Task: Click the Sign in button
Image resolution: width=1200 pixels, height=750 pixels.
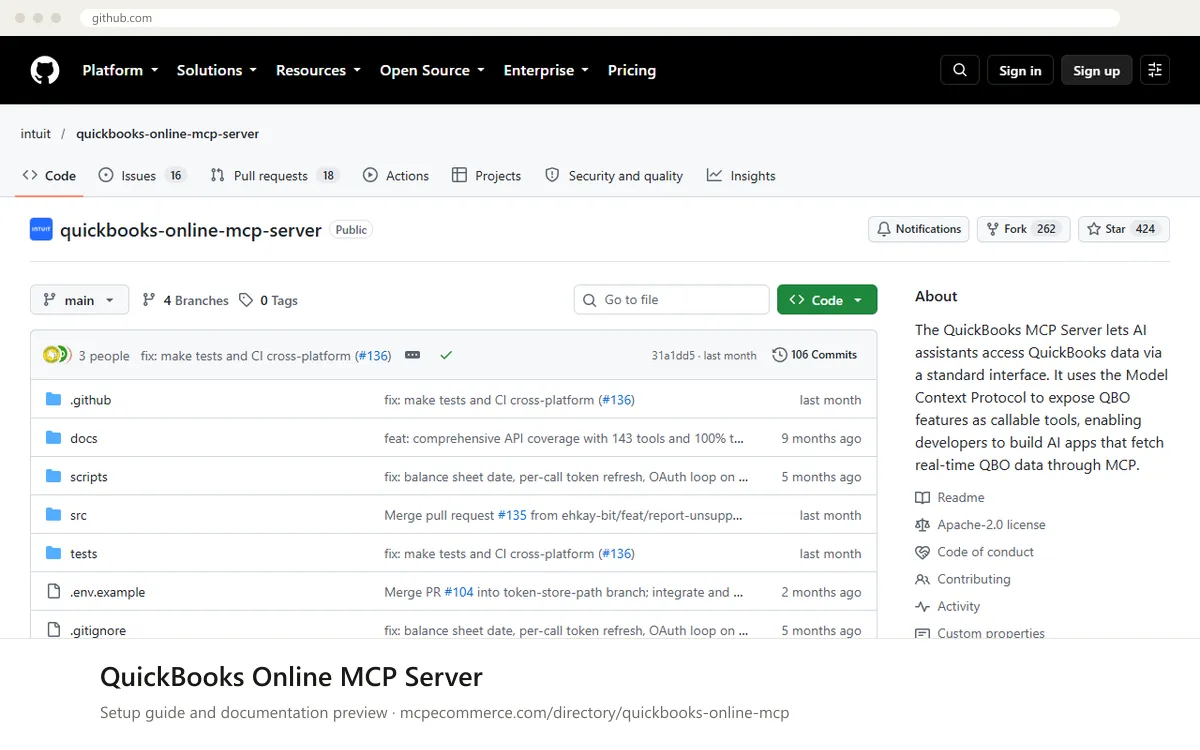Action: click(1020, 70)
